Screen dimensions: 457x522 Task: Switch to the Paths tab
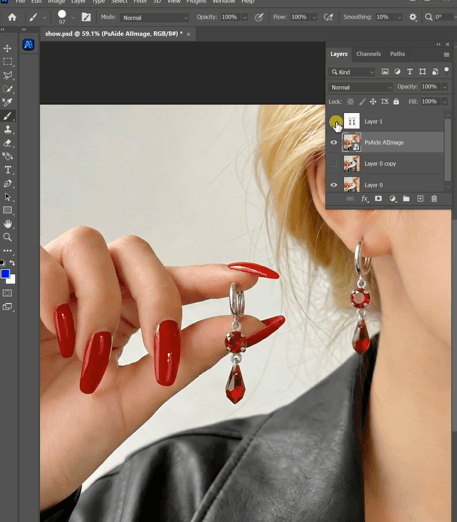[397, 54]
